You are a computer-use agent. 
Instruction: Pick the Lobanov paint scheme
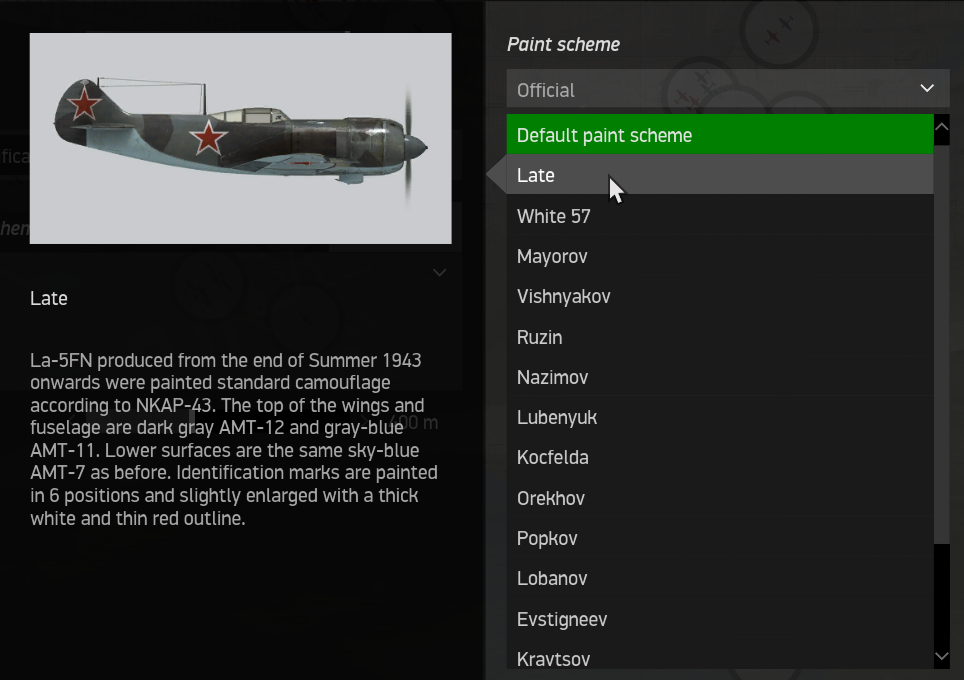(719, 578)
